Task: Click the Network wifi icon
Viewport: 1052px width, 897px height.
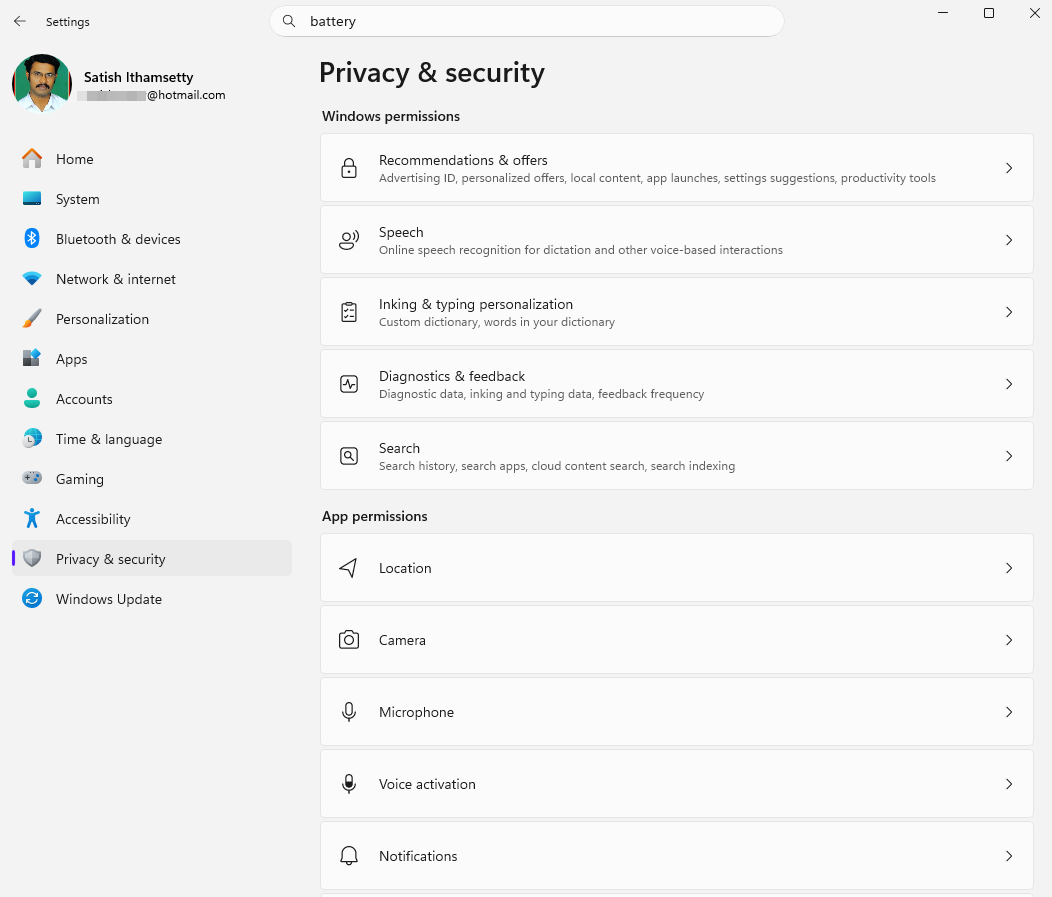Action: point(32,278)
